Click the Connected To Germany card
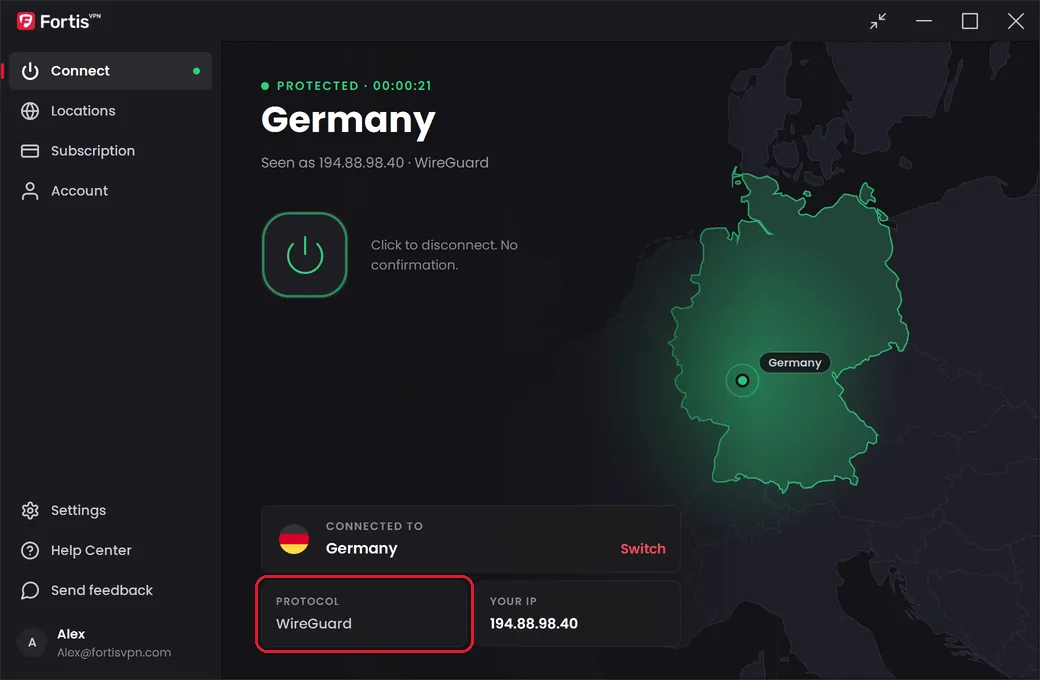Screen dimensions: 1040x680 (471, 539)
